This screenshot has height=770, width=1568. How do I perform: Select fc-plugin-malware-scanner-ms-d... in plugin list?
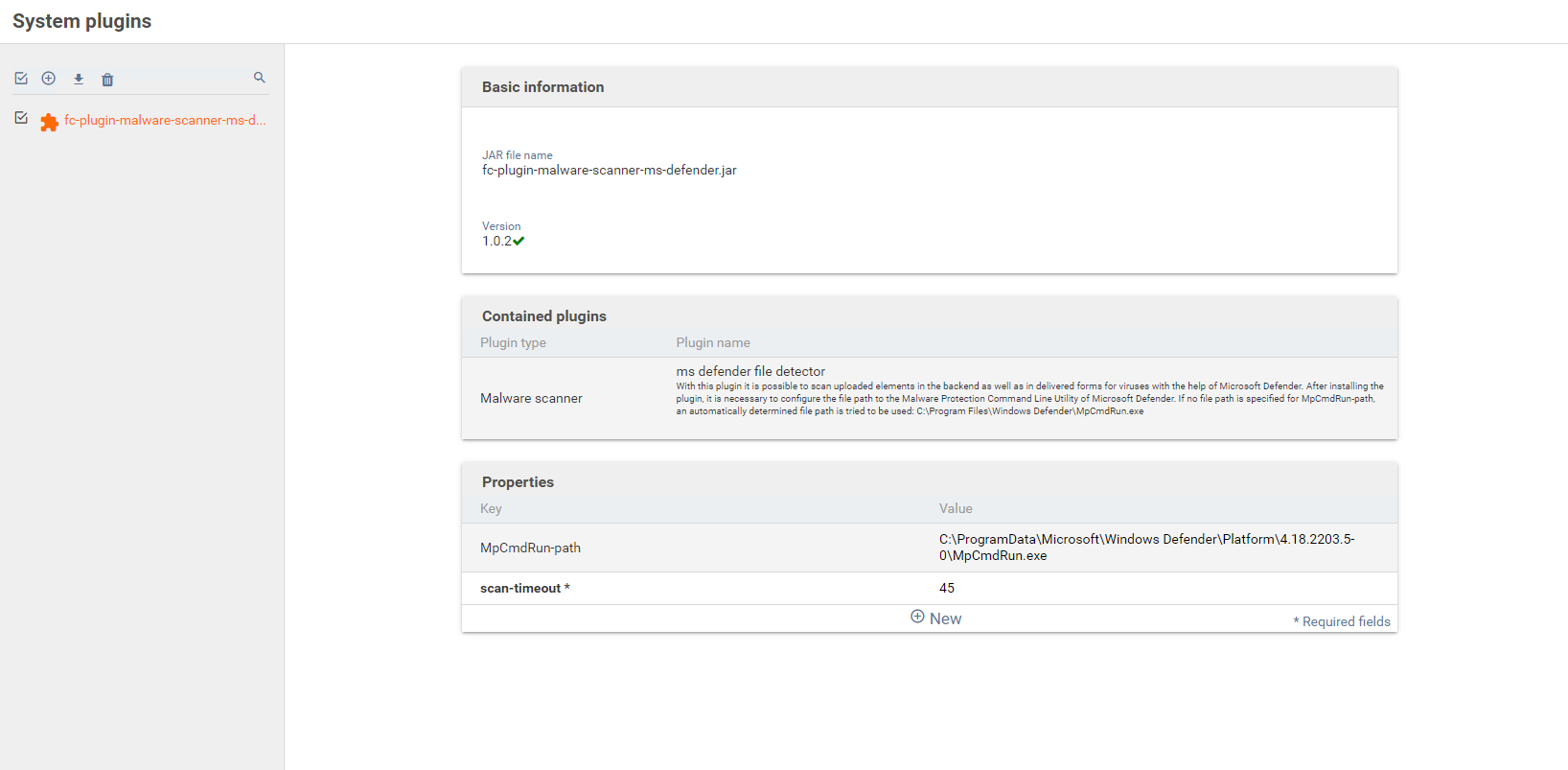point(165,120)
